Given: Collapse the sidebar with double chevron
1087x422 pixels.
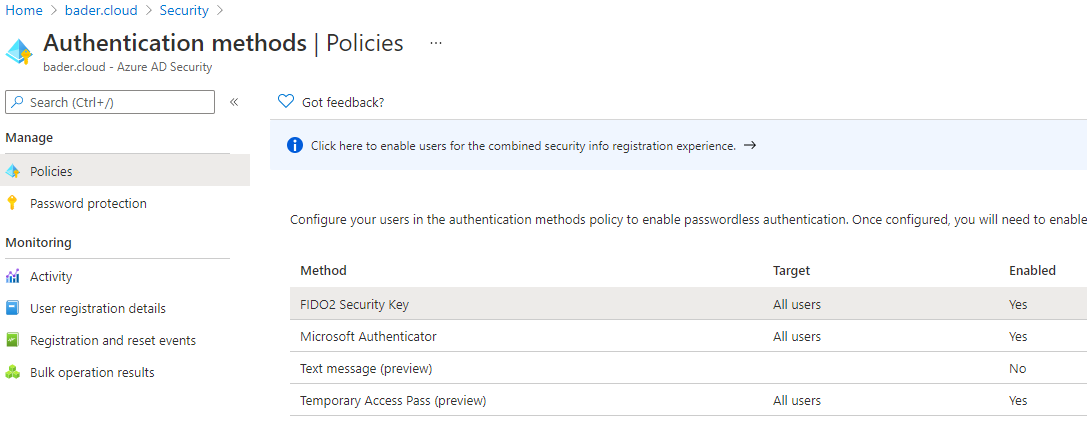Looking at the screenshot, I should coord(234,102).
